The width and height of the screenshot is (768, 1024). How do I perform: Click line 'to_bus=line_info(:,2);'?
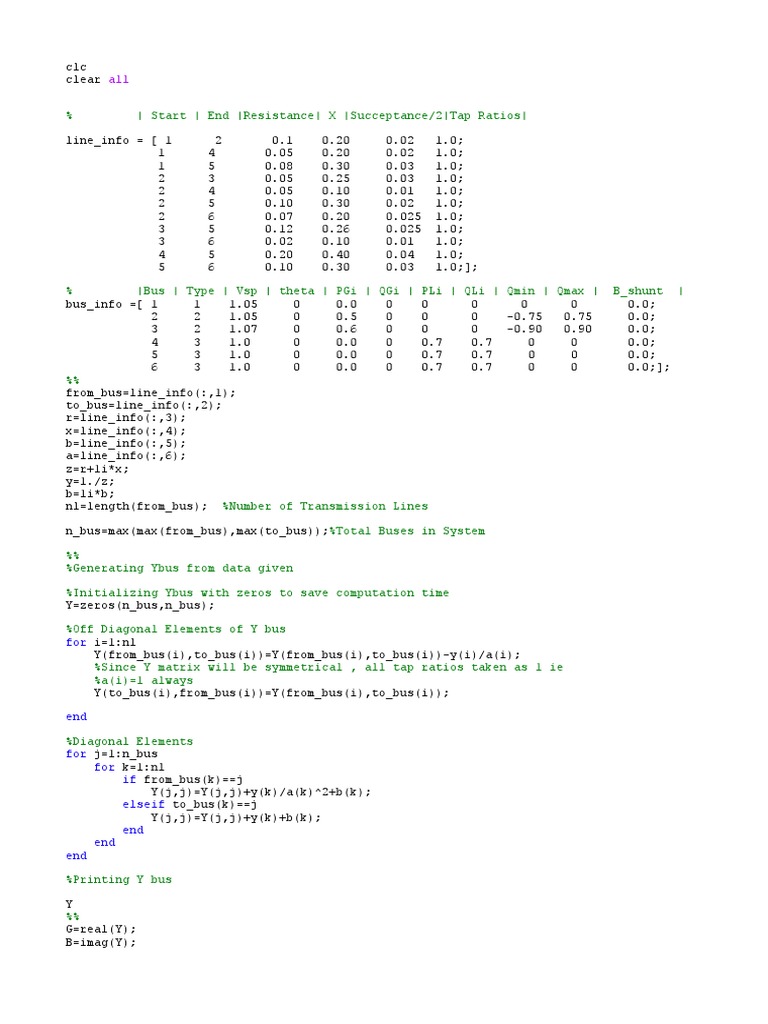143,406
